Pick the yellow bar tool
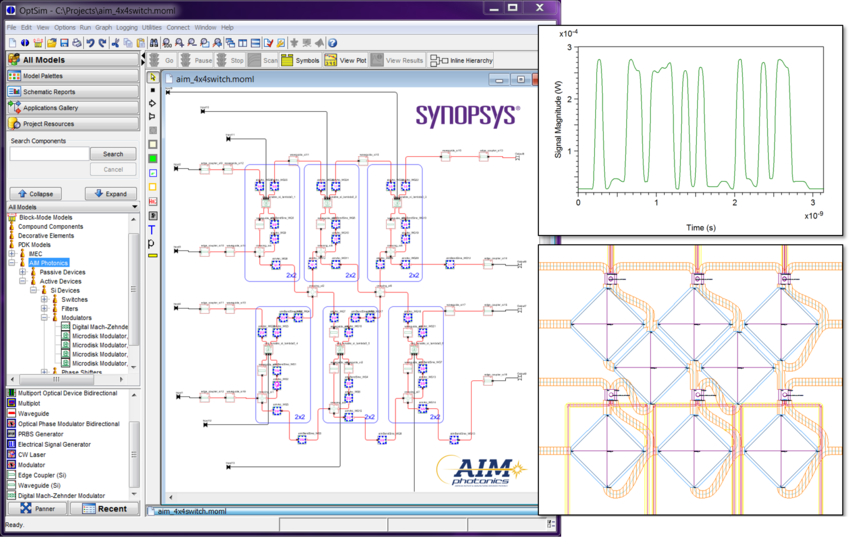 (x=153, y=255)
